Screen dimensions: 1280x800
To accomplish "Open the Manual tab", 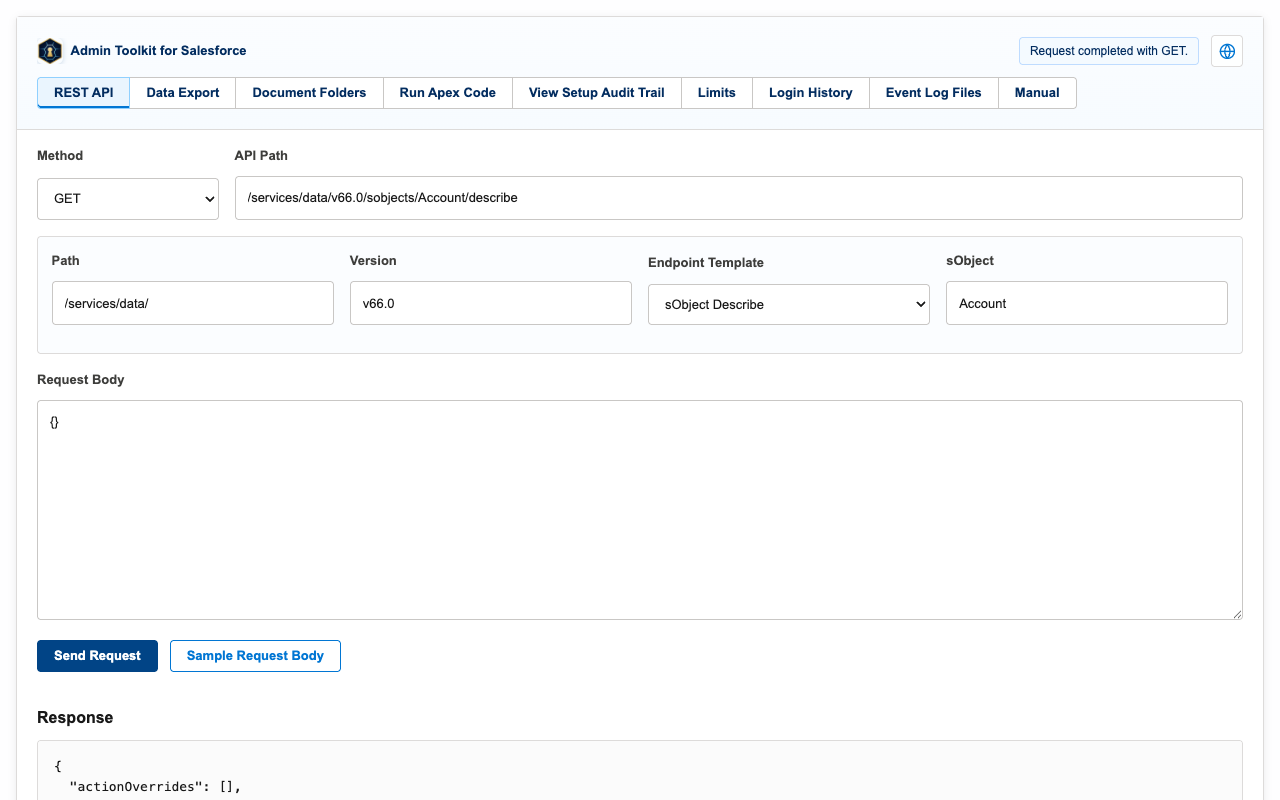I will pos(1037,93).
